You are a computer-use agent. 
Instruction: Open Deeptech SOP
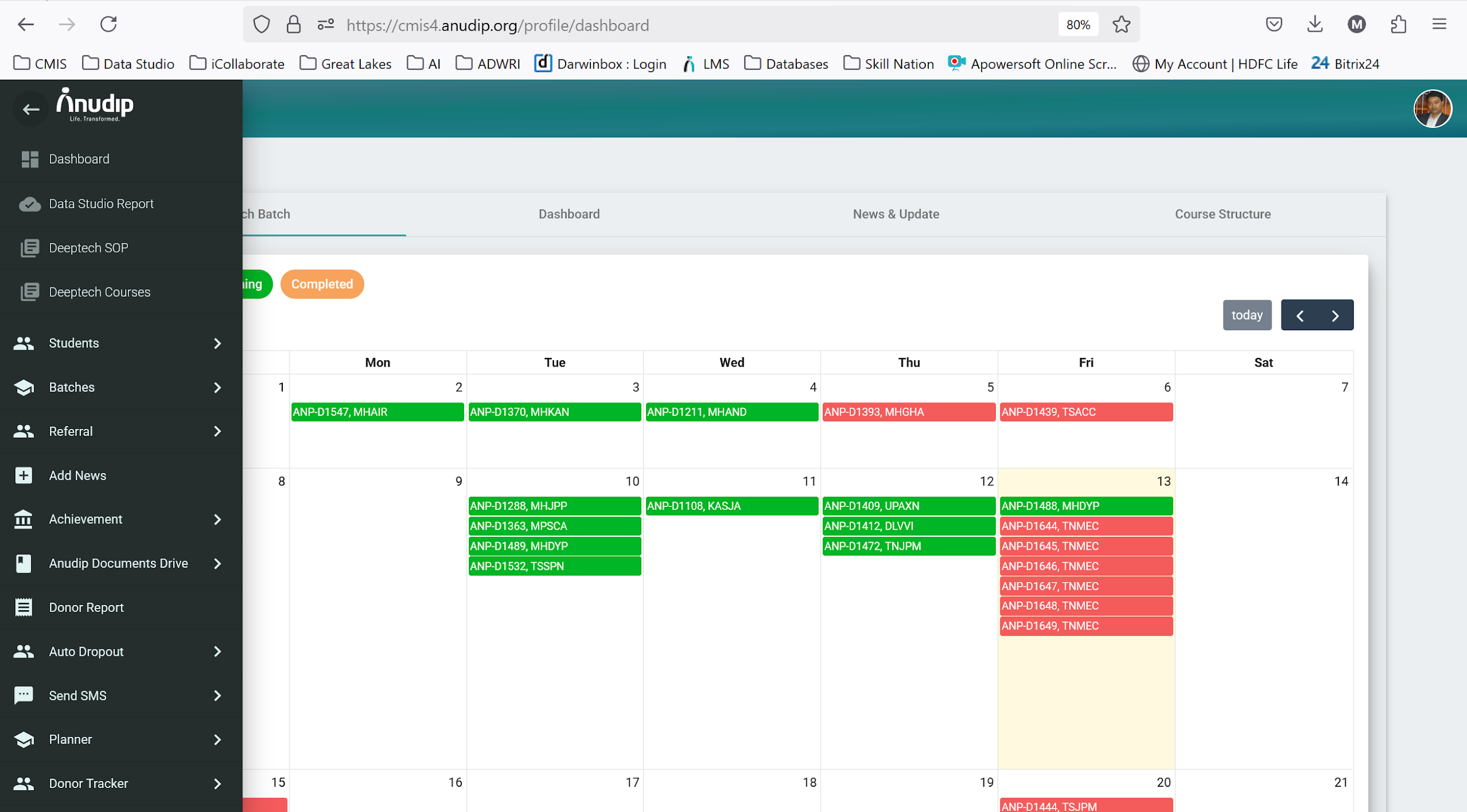(88, 248)
